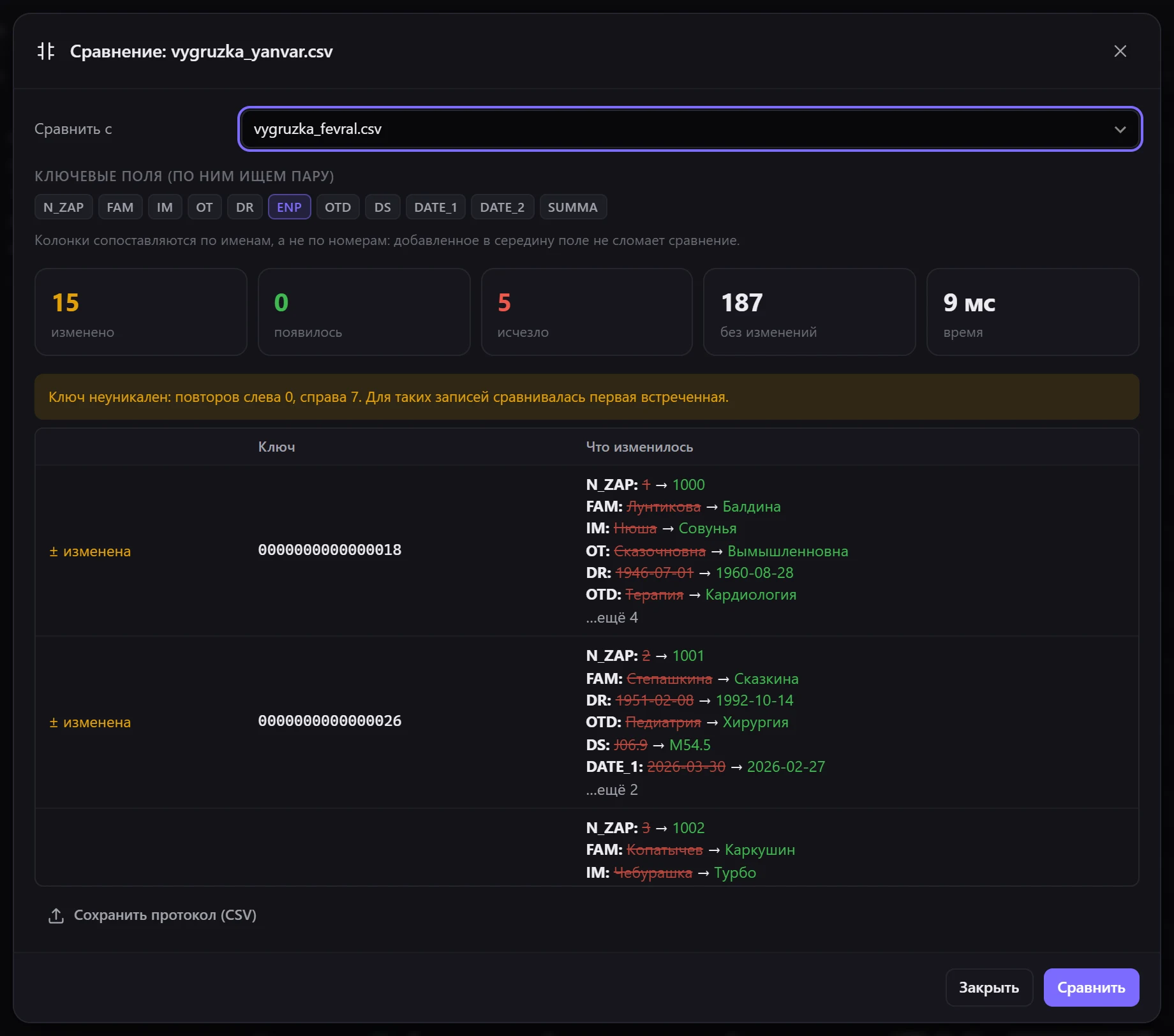This screenshot has height=1036, width=1174.
Task: Expand the …ещё 4 hidden changes
Action: (x=612, y=618)
